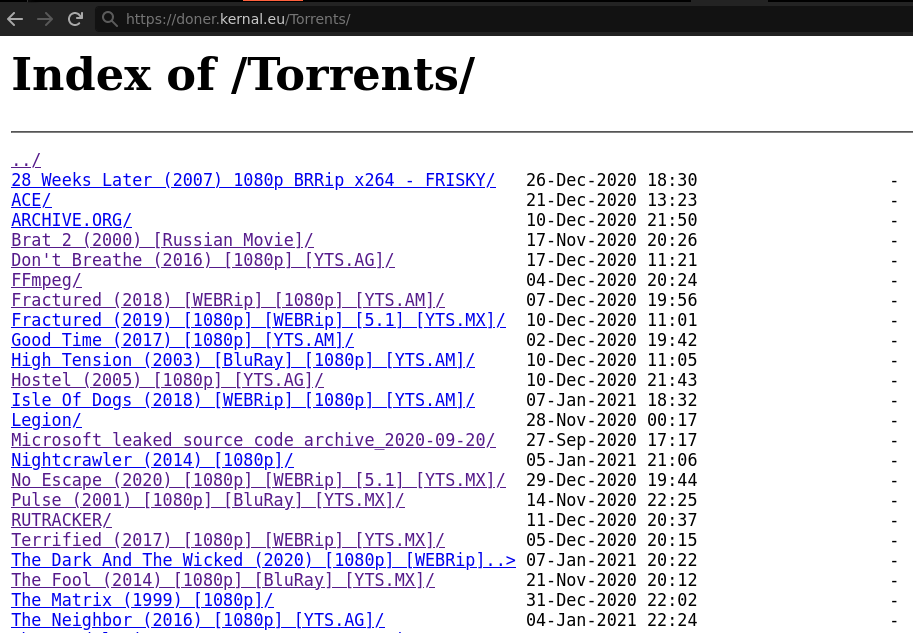Open The Dark And The Wicked folder
This screenshot has width=913, height=633.
263,560
